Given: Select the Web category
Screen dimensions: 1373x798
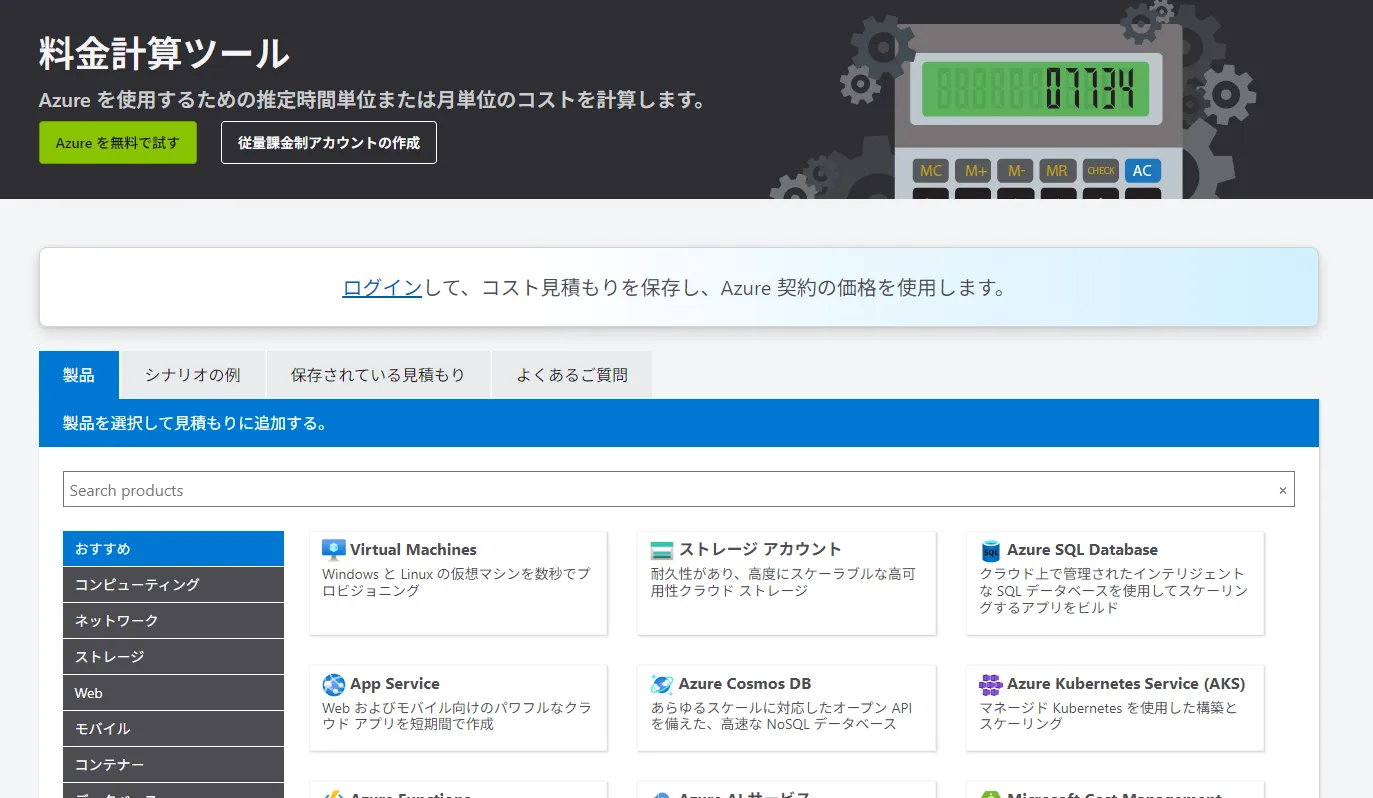Looking at the screenshot, I should click(173, 692).
